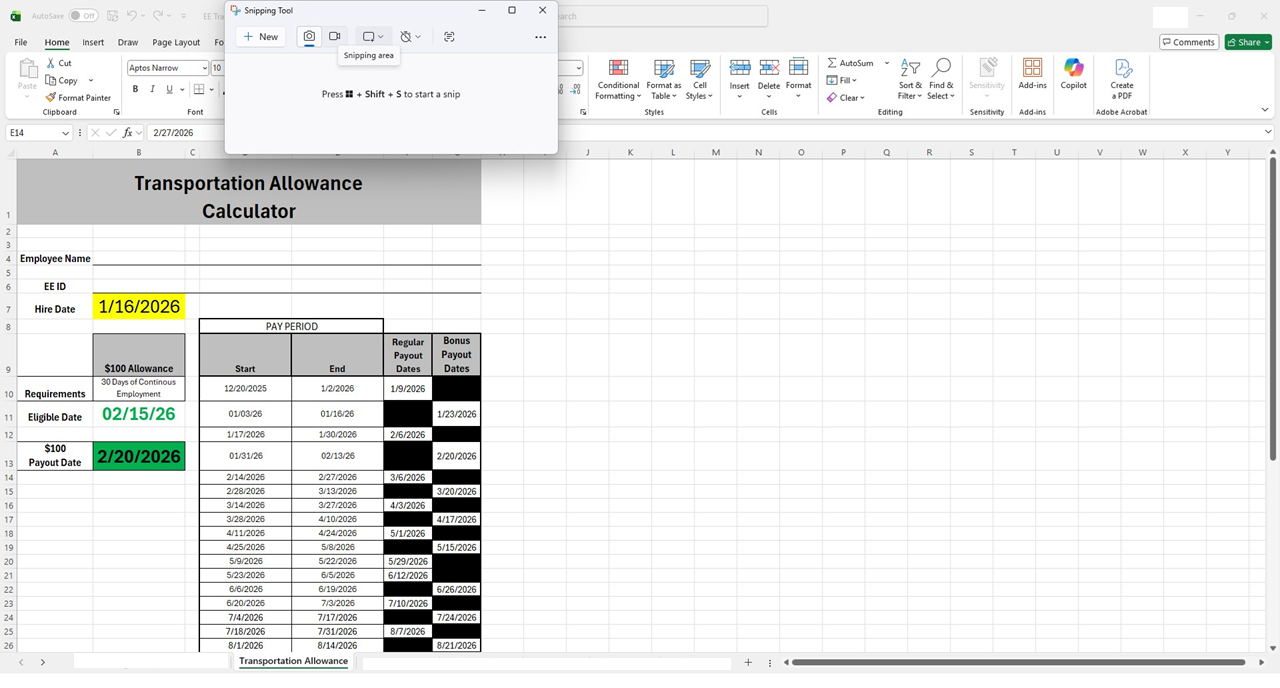This screenshot has width=1280, height=688.
Task: Select all cells via corner button
Action: tap(8, 152)
